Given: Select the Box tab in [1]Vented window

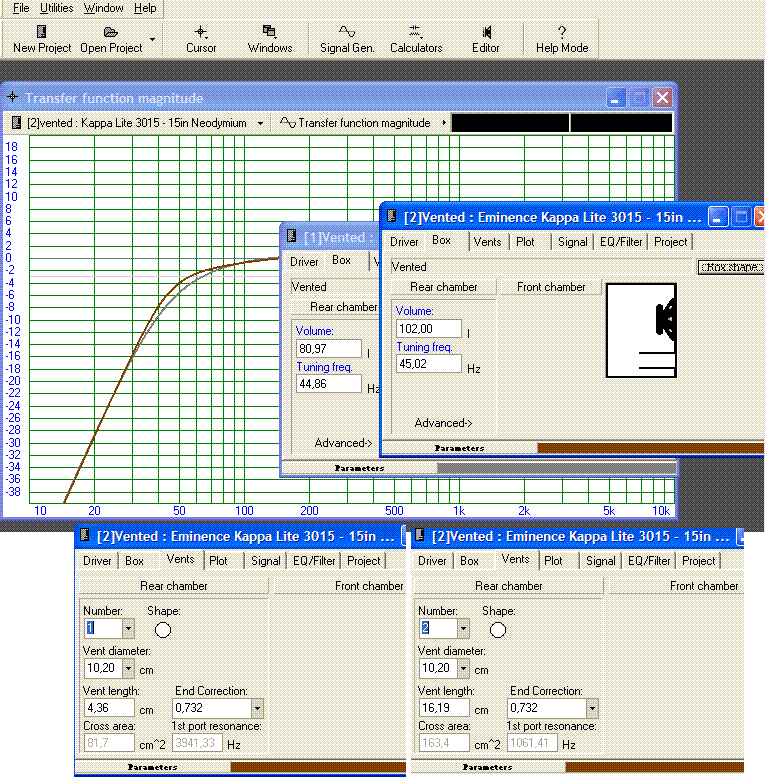Looking at the screenshot, I should (341, 260).
